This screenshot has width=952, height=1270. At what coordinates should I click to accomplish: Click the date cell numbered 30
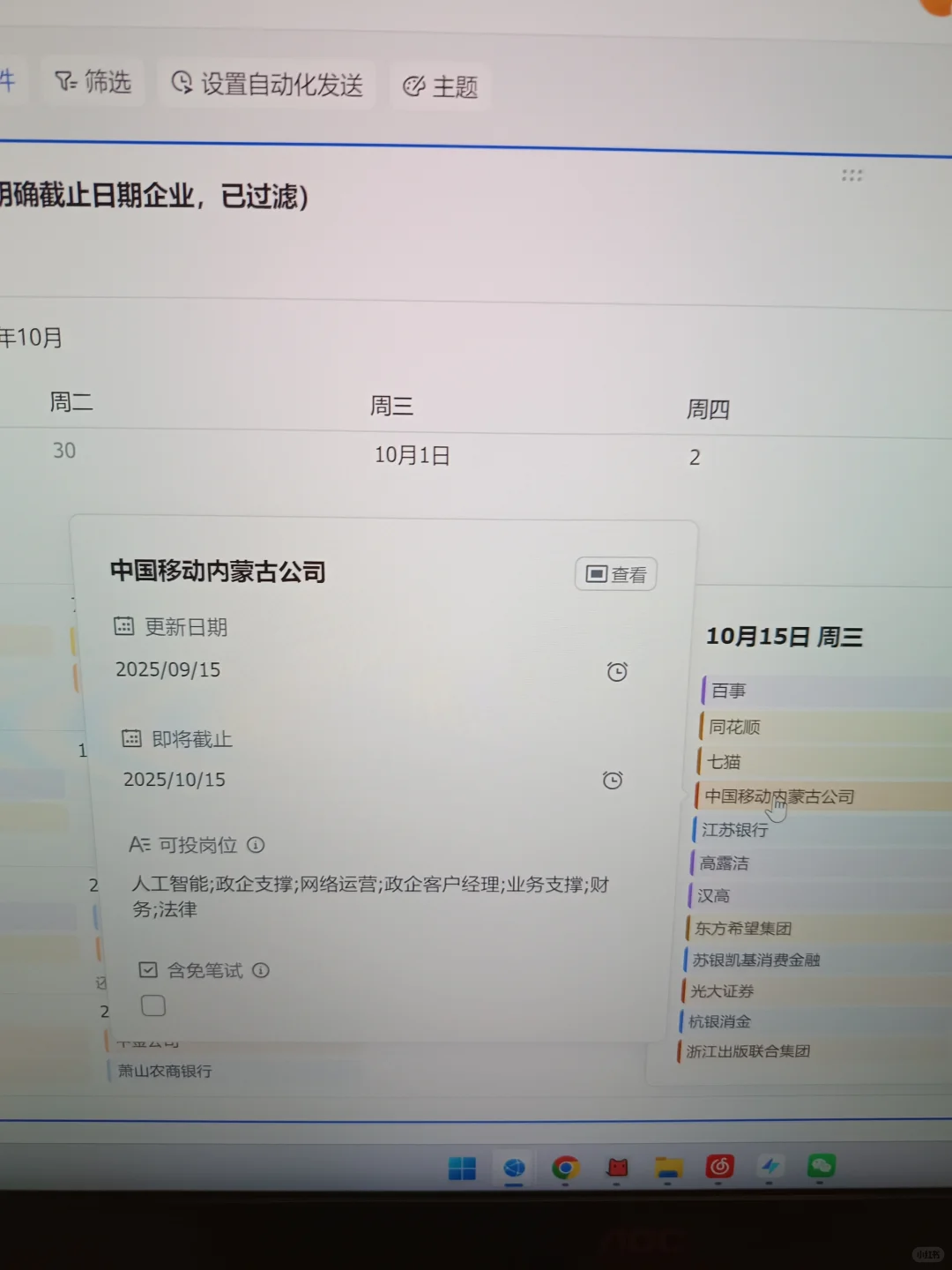coord(64,451)
